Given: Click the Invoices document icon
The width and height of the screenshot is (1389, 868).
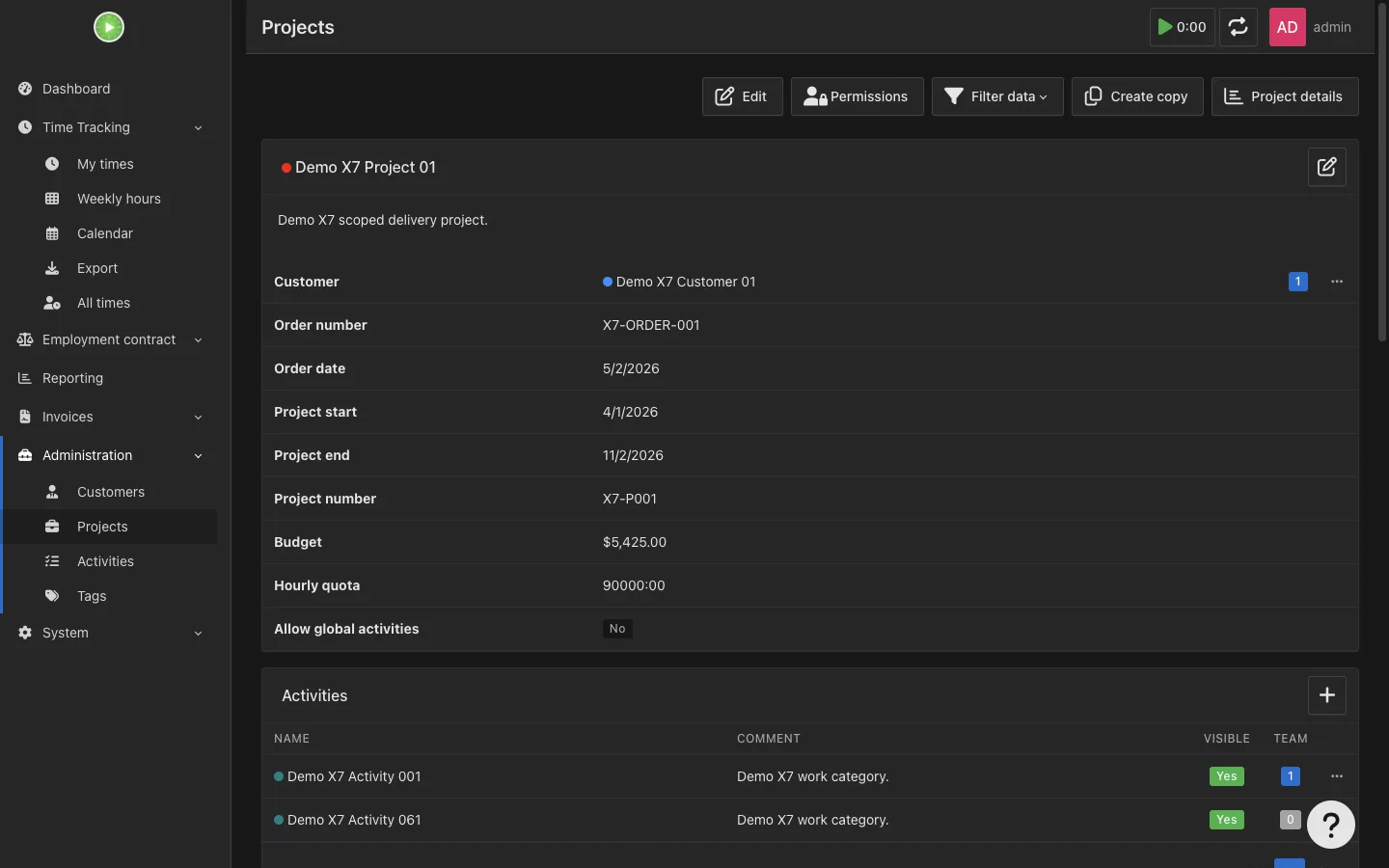Looking at the screenshot, I should click(25, 417).
